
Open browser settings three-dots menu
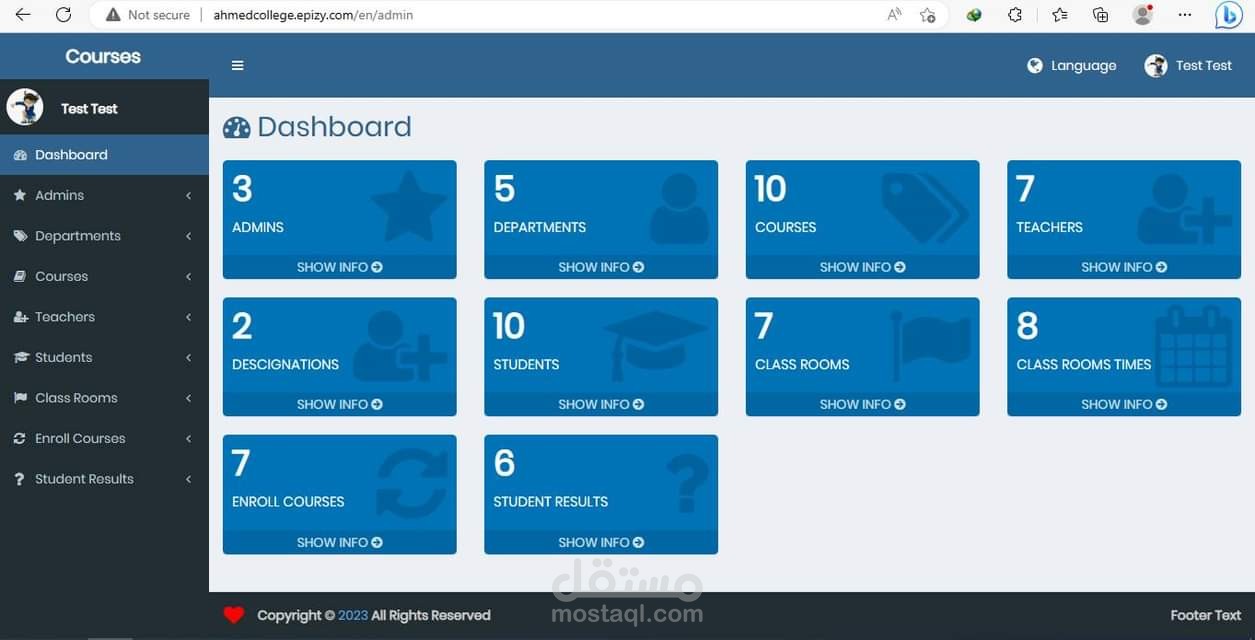pos(1185,15)
